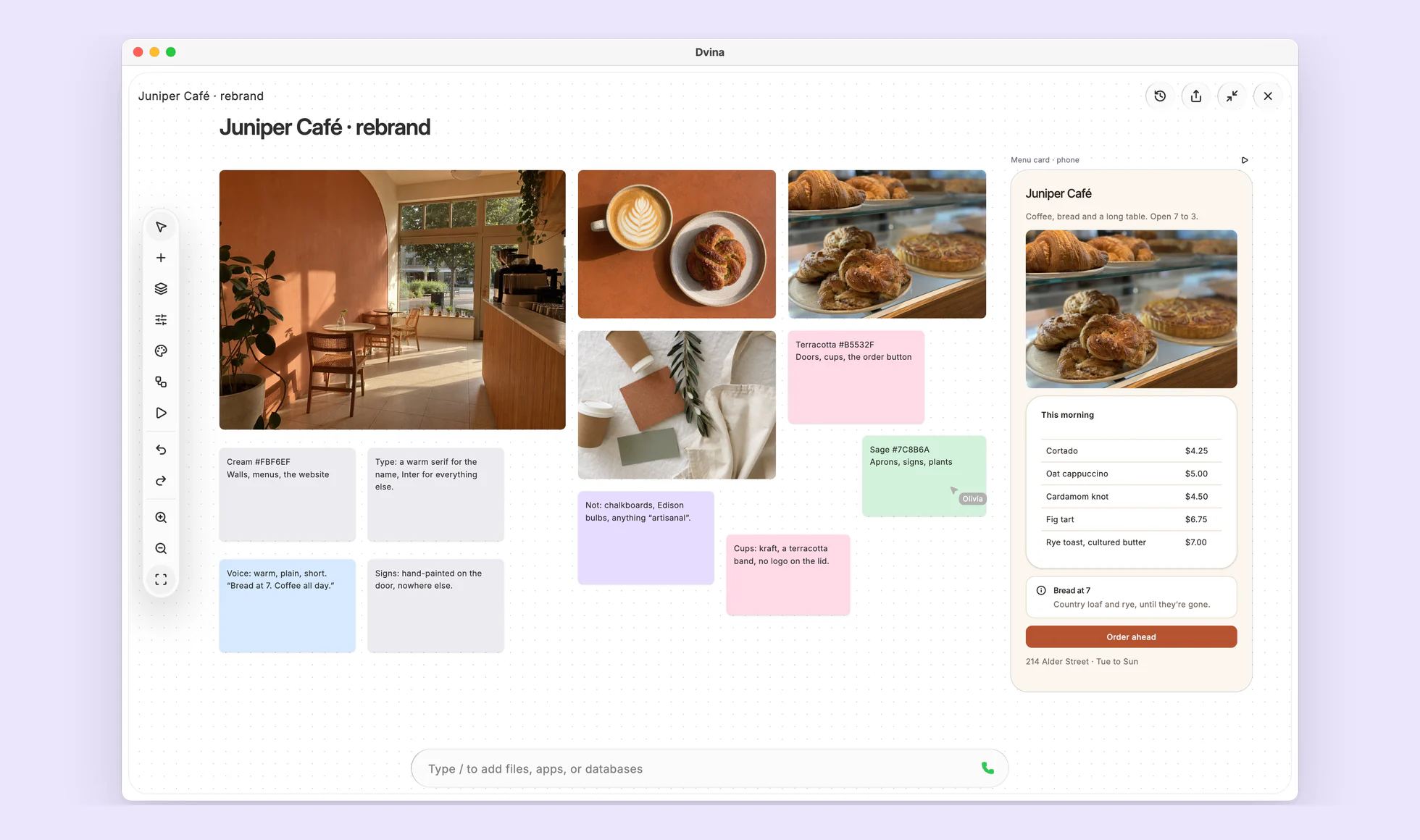The width and height of the screenshot is (1420, 840).
Task: Undo the last action
Action: point(161,450)
